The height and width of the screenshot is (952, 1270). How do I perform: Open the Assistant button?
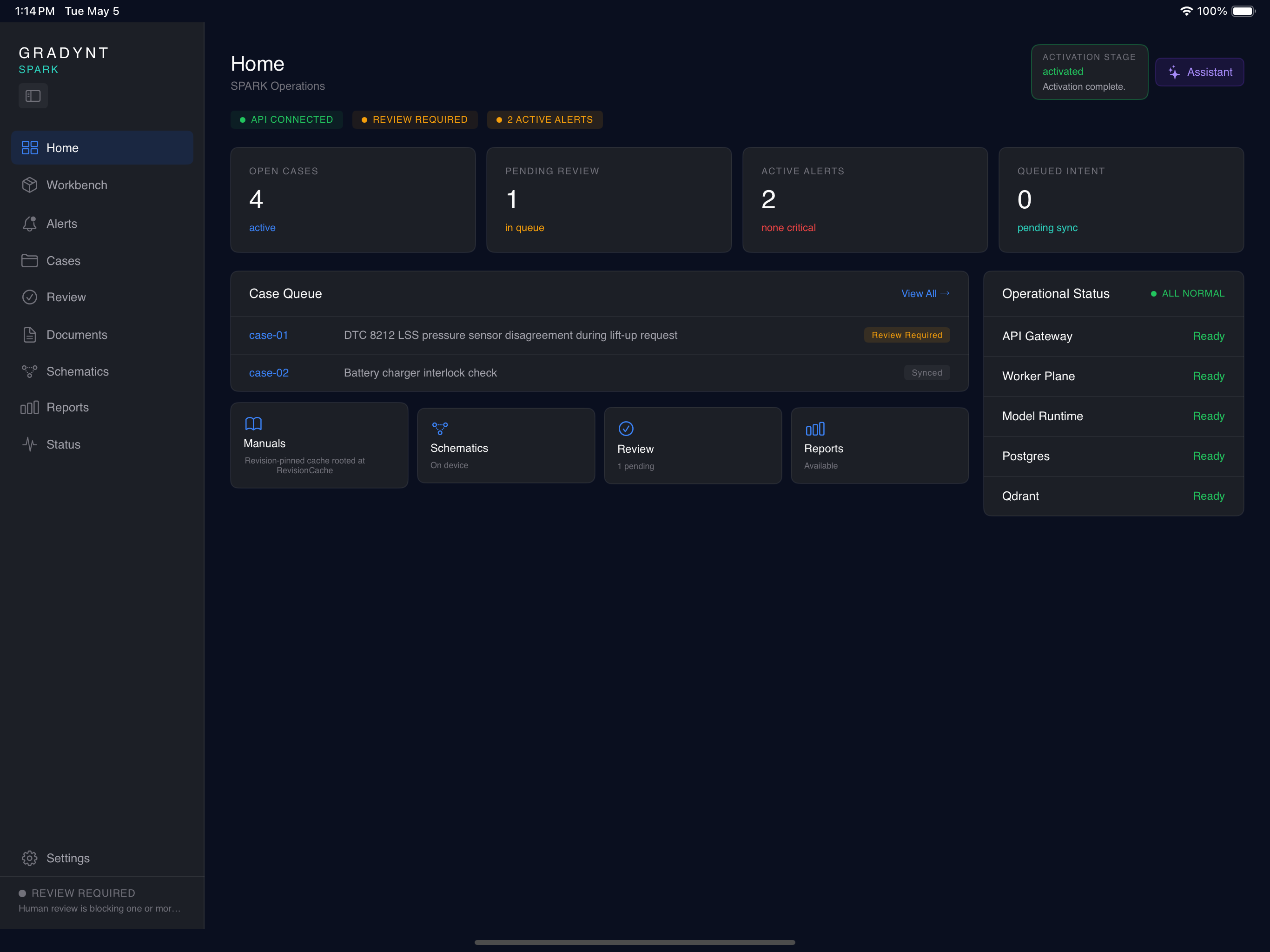pos(1199,73)
